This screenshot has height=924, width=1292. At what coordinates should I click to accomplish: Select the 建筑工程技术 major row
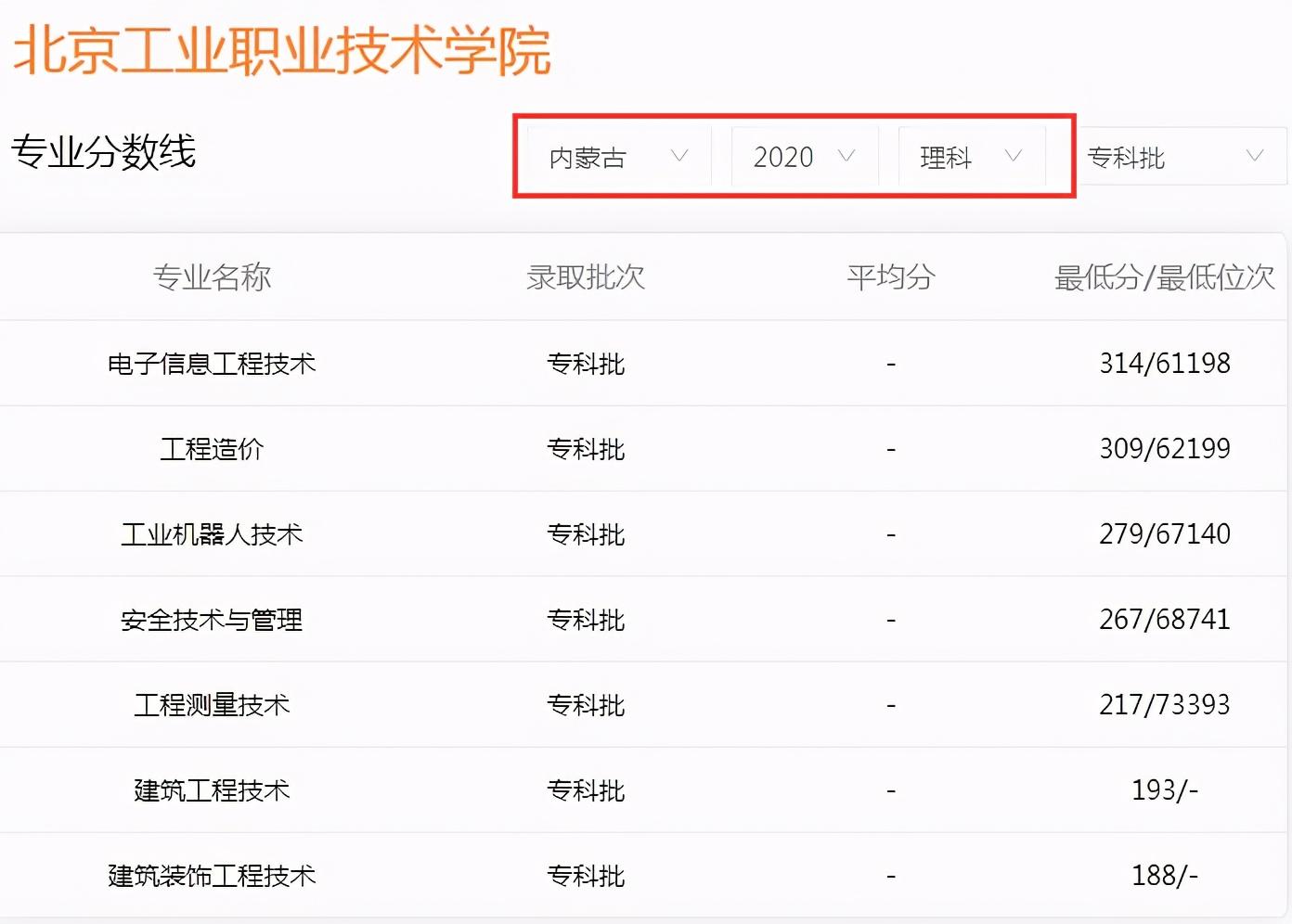click(x=643, y=790)
